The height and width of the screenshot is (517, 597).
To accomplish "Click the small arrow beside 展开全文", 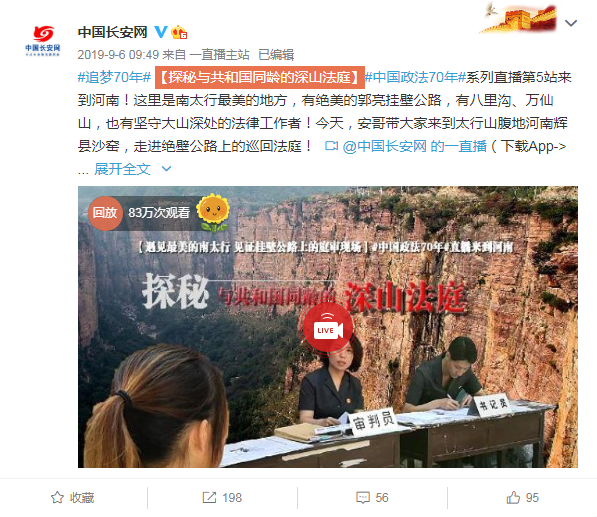I will 166,169.
